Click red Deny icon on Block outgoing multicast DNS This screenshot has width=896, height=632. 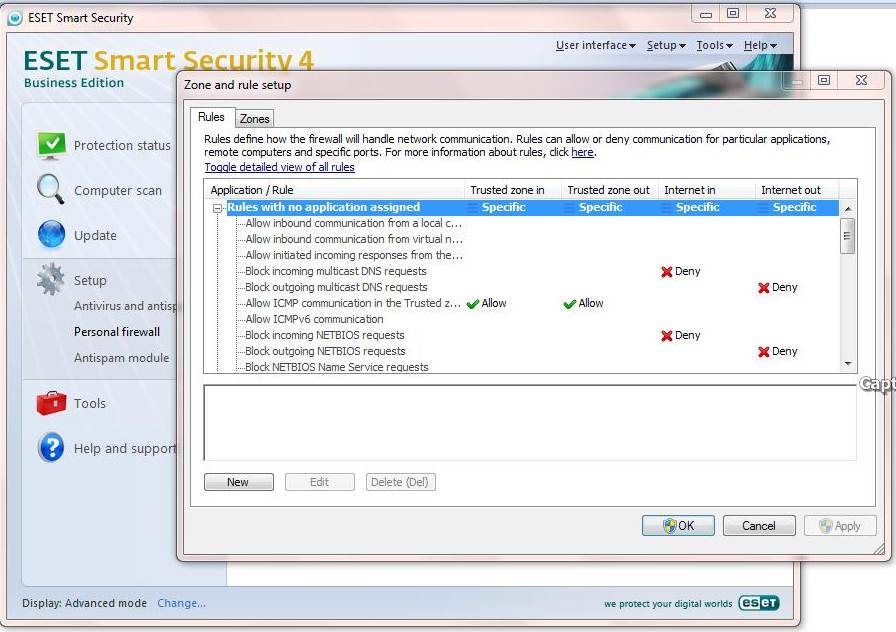coord(763,287)
